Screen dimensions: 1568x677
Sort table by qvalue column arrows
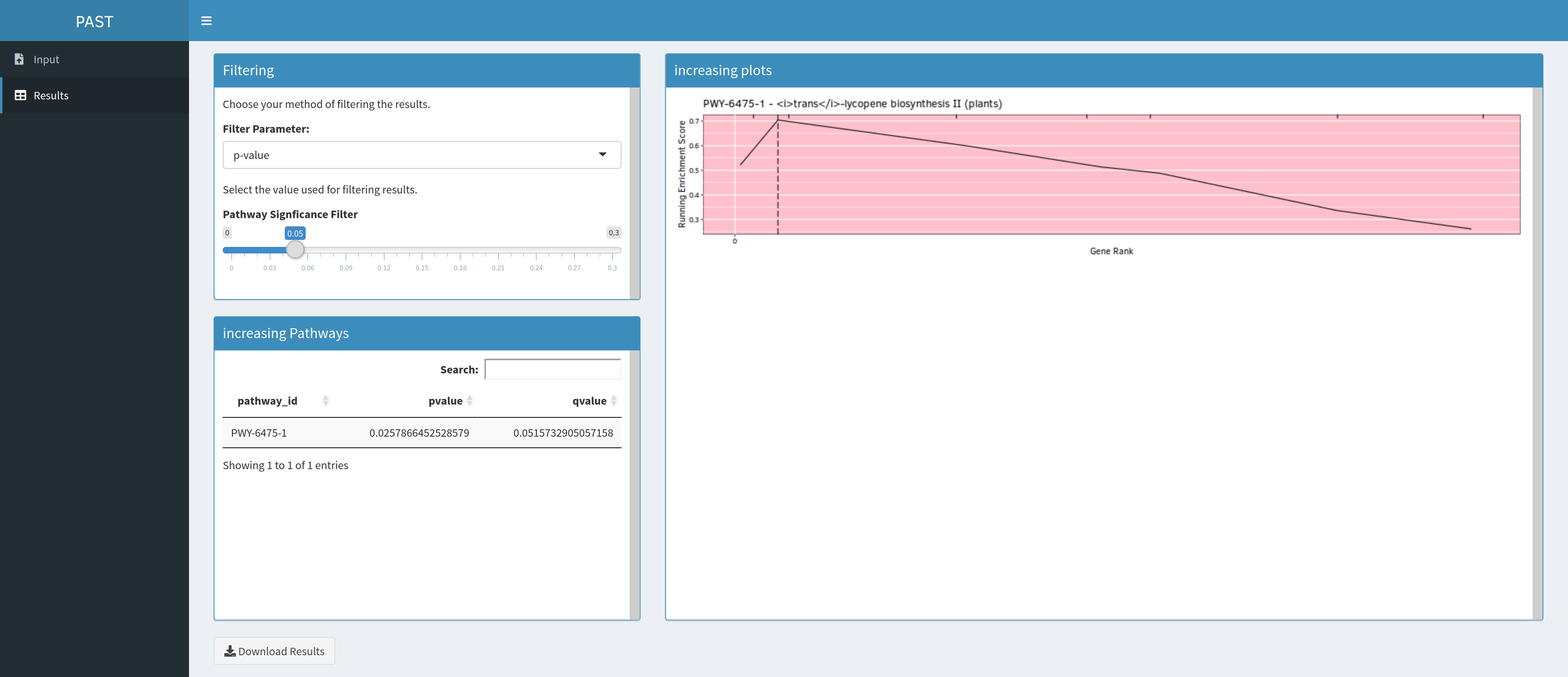tap(613, 401)
